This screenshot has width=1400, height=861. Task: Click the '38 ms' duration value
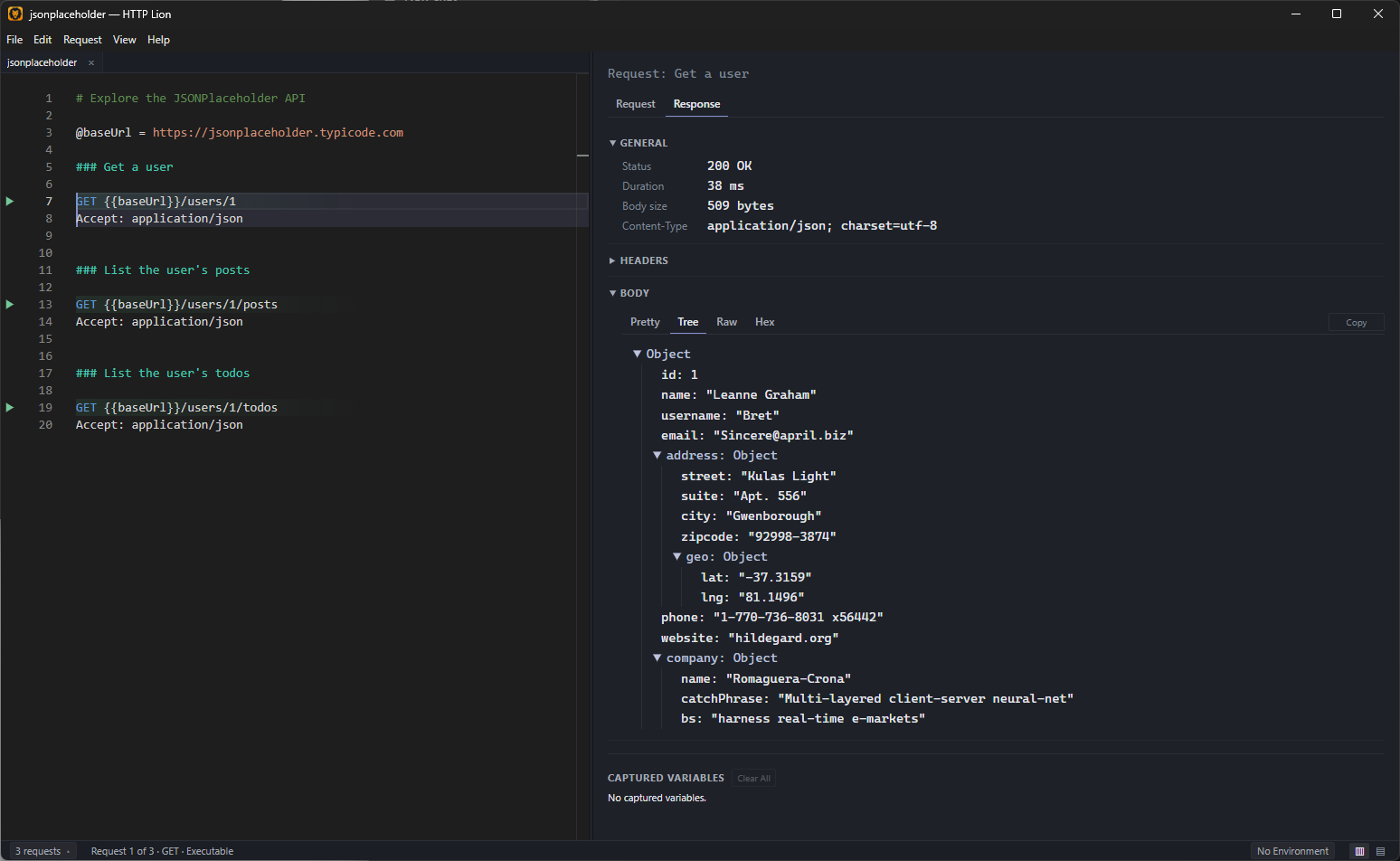(x=725, y=185)
